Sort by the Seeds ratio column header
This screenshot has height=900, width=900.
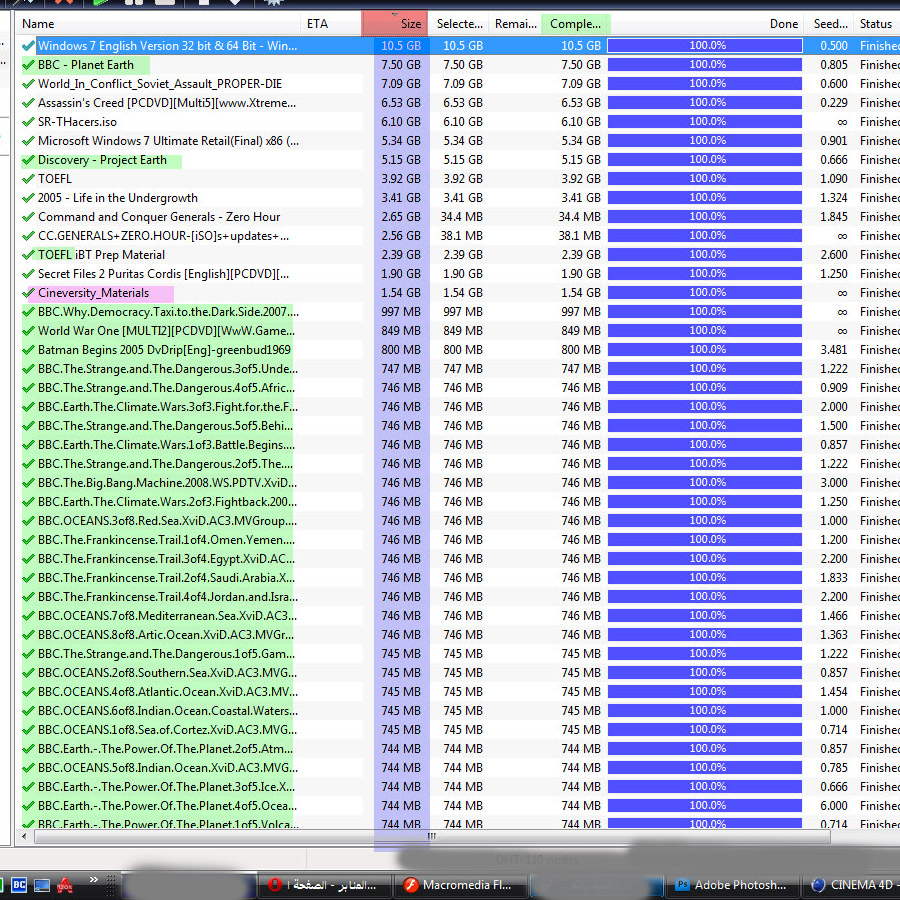(x=829, y=24)
